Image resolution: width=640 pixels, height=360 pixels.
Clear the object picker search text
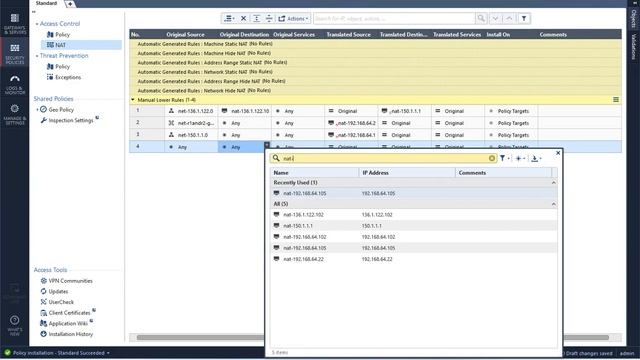pos(491,158)
